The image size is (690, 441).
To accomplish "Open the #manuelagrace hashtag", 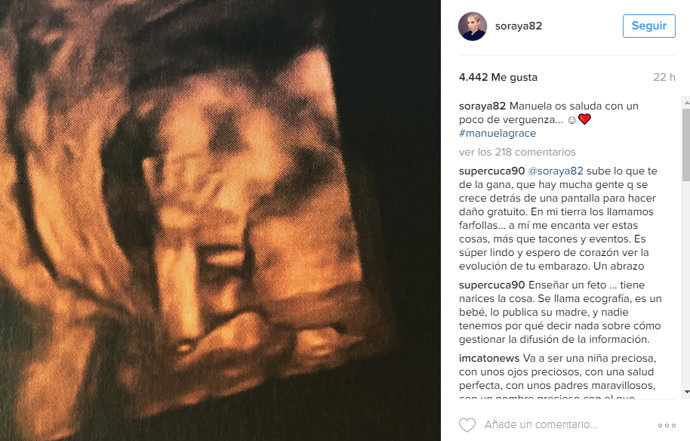I will point(497,133).
